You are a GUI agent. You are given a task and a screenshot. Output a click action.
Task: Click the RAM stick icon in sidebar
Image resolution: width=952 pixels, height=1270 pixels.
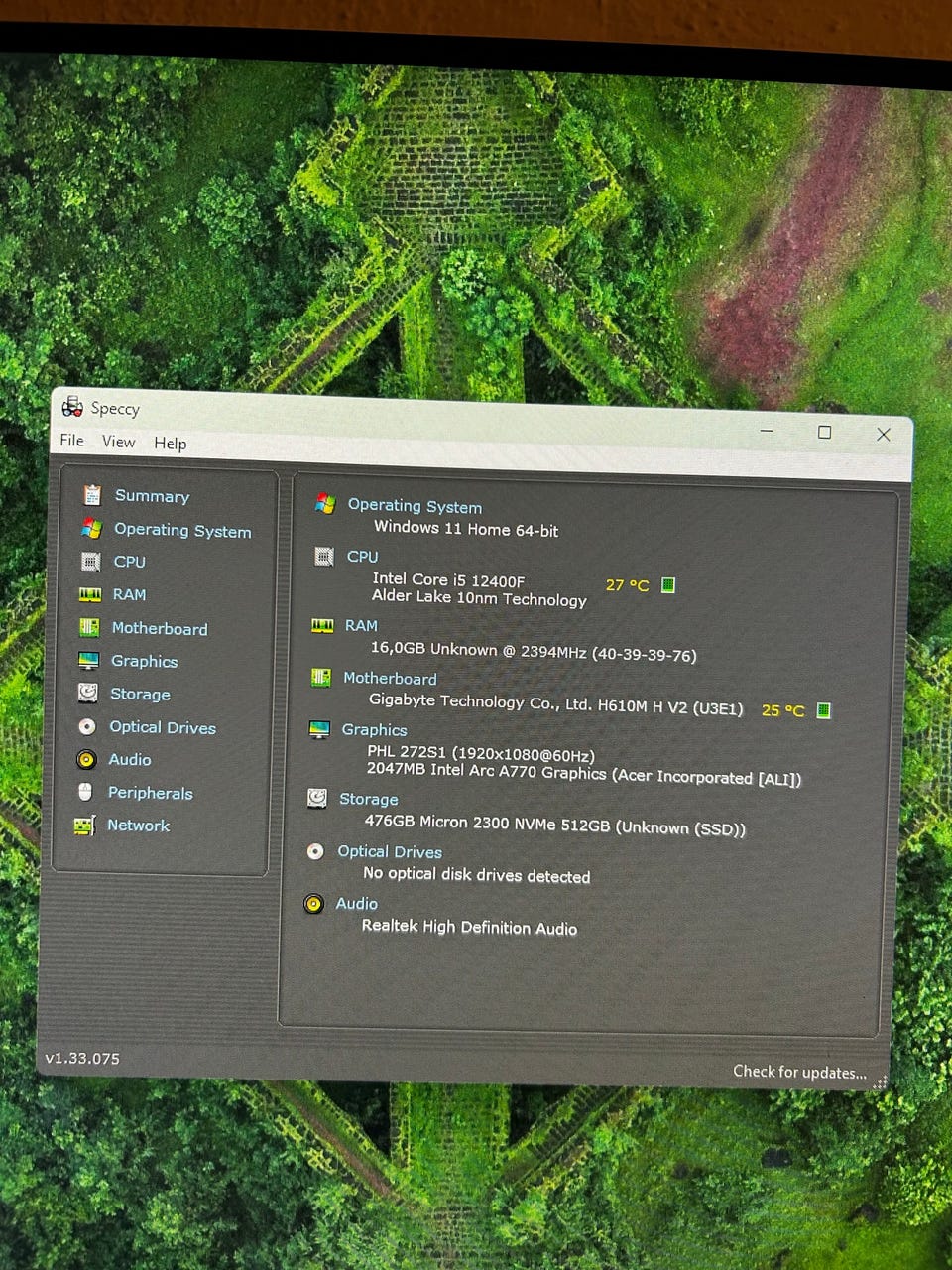tap(90, 594)
